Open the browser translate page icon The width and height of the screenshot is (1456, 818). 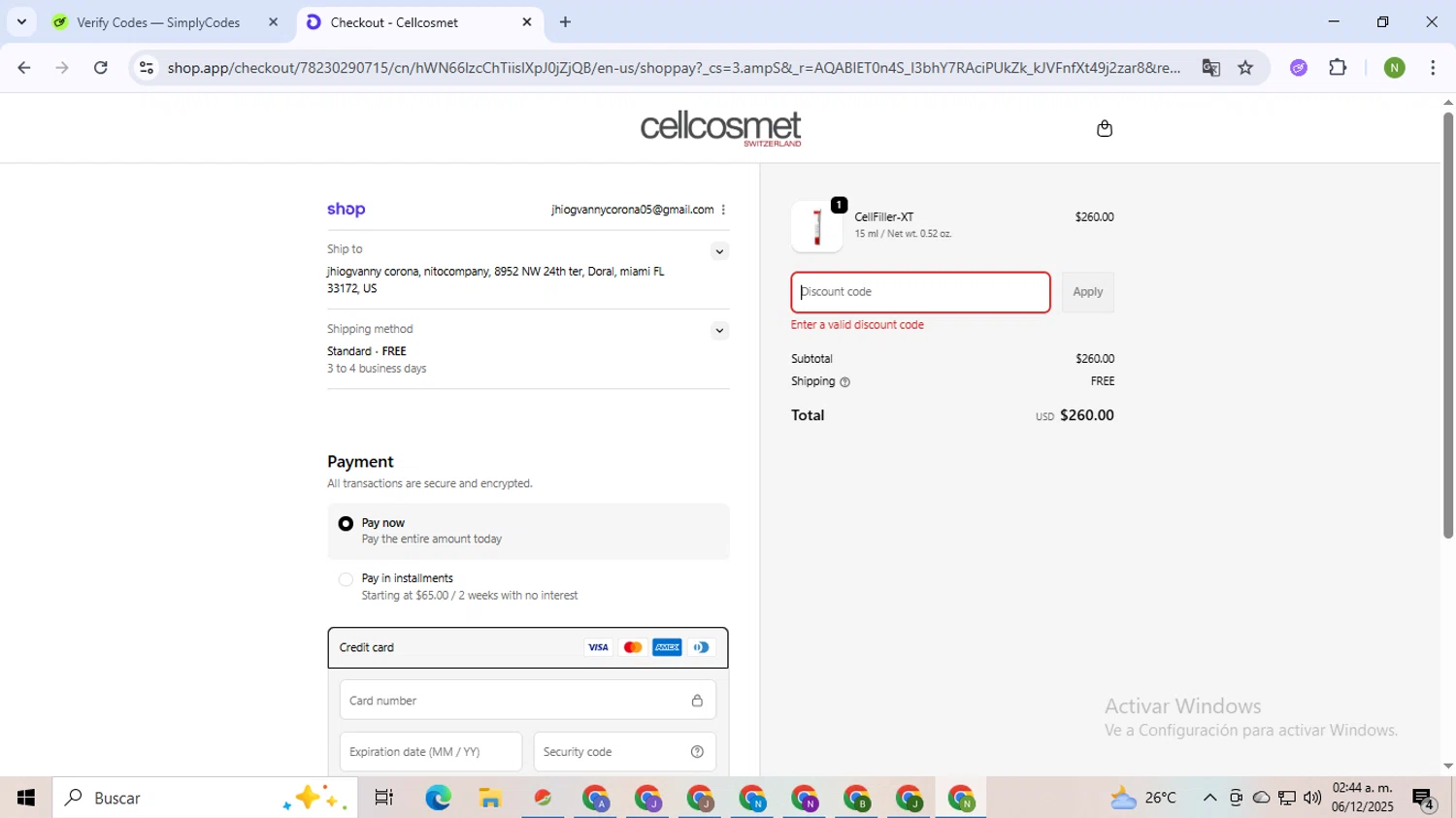click(x=1210, y=68)
